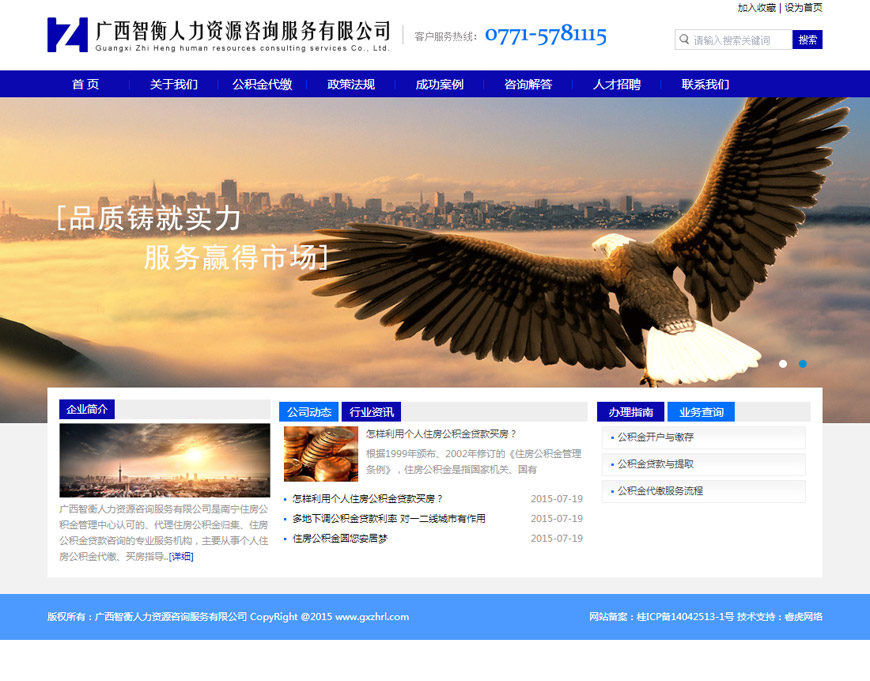
Task: Click the blue ZH company logo
Action: point(67,35)
